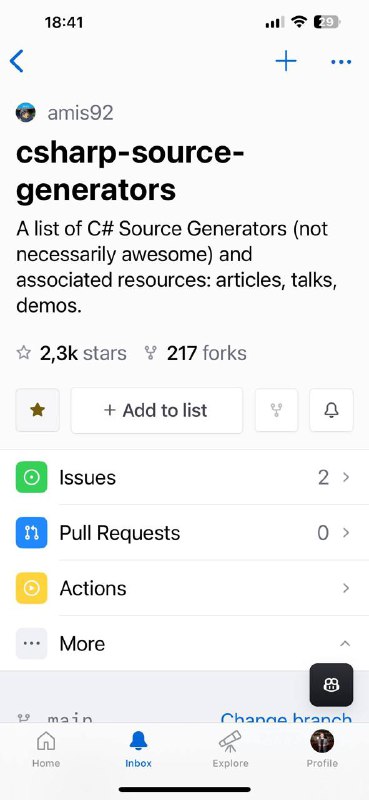The height and width of the screenshot is (800, 369).
Task: Open the amis92 owner profile link
Action: (x=80, y=113)
